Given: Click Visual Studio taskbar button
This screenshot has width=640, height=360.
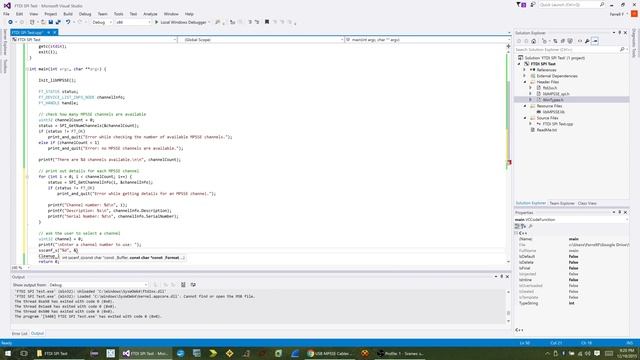Looking at the screenshot, I should coord(146,353).
